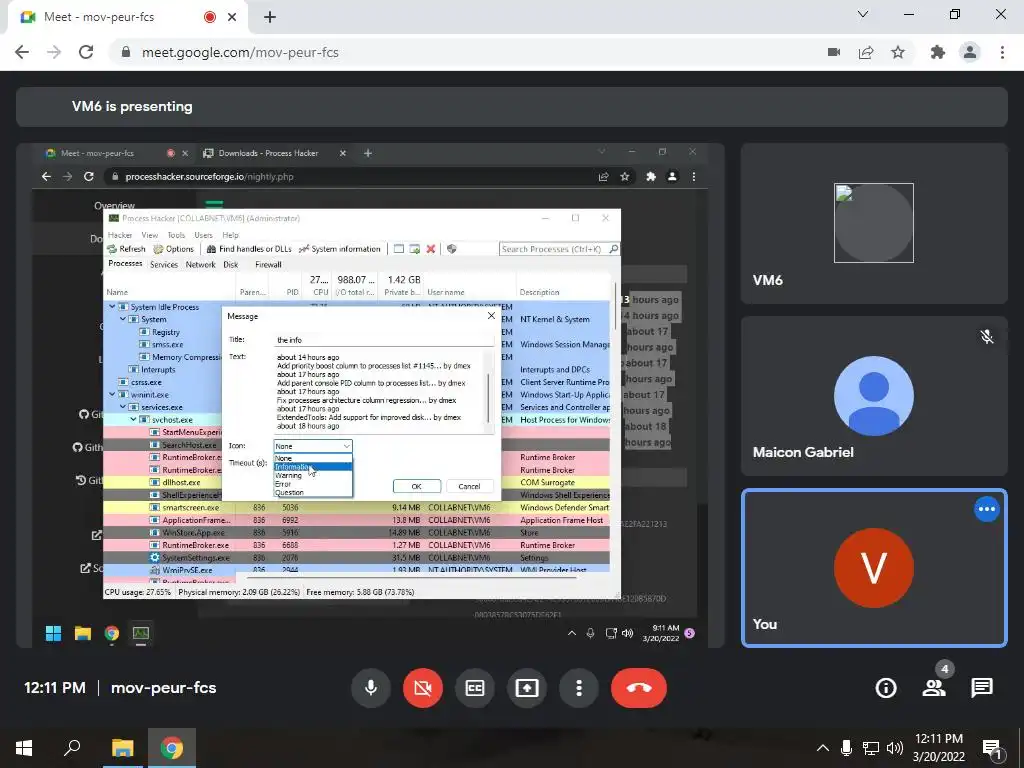Collapse the wininit.exe tree node
Image resolution: width=1024 pixels, height=768 pixels.
click(x=112, y=394)
